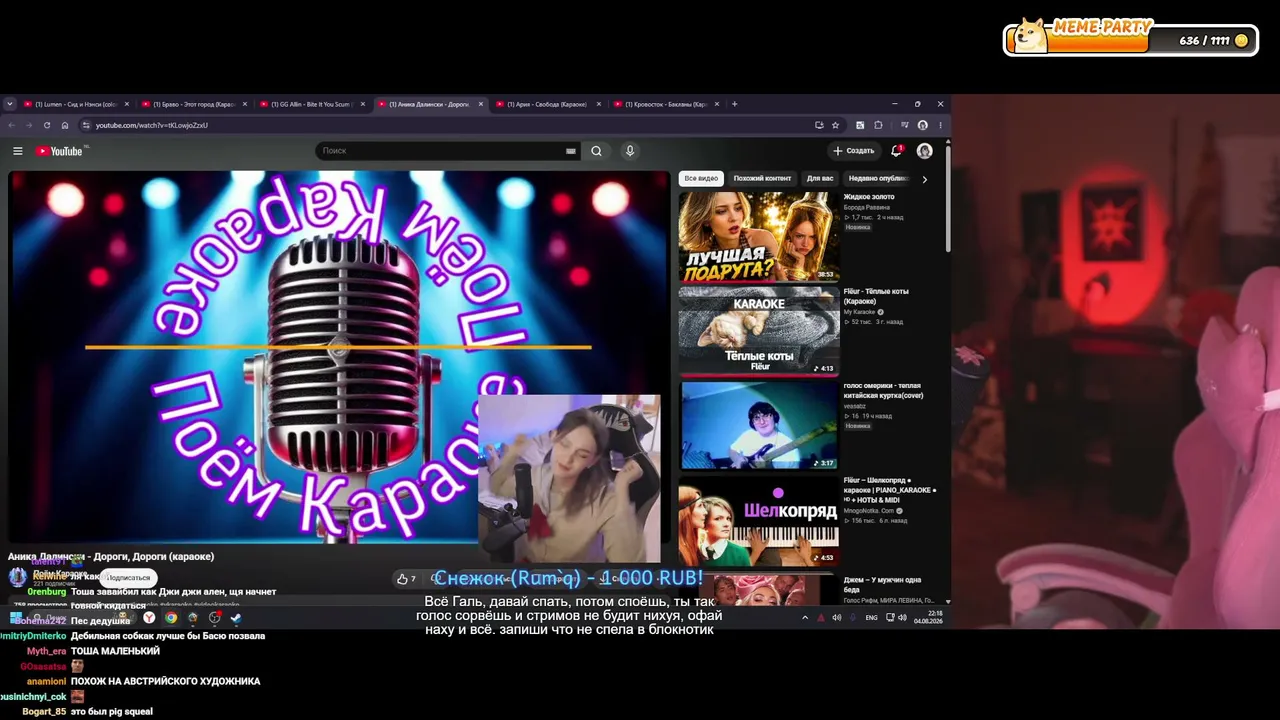Click the YouTube search magnifier button
1280x720 pixels.
click(596, 151)
